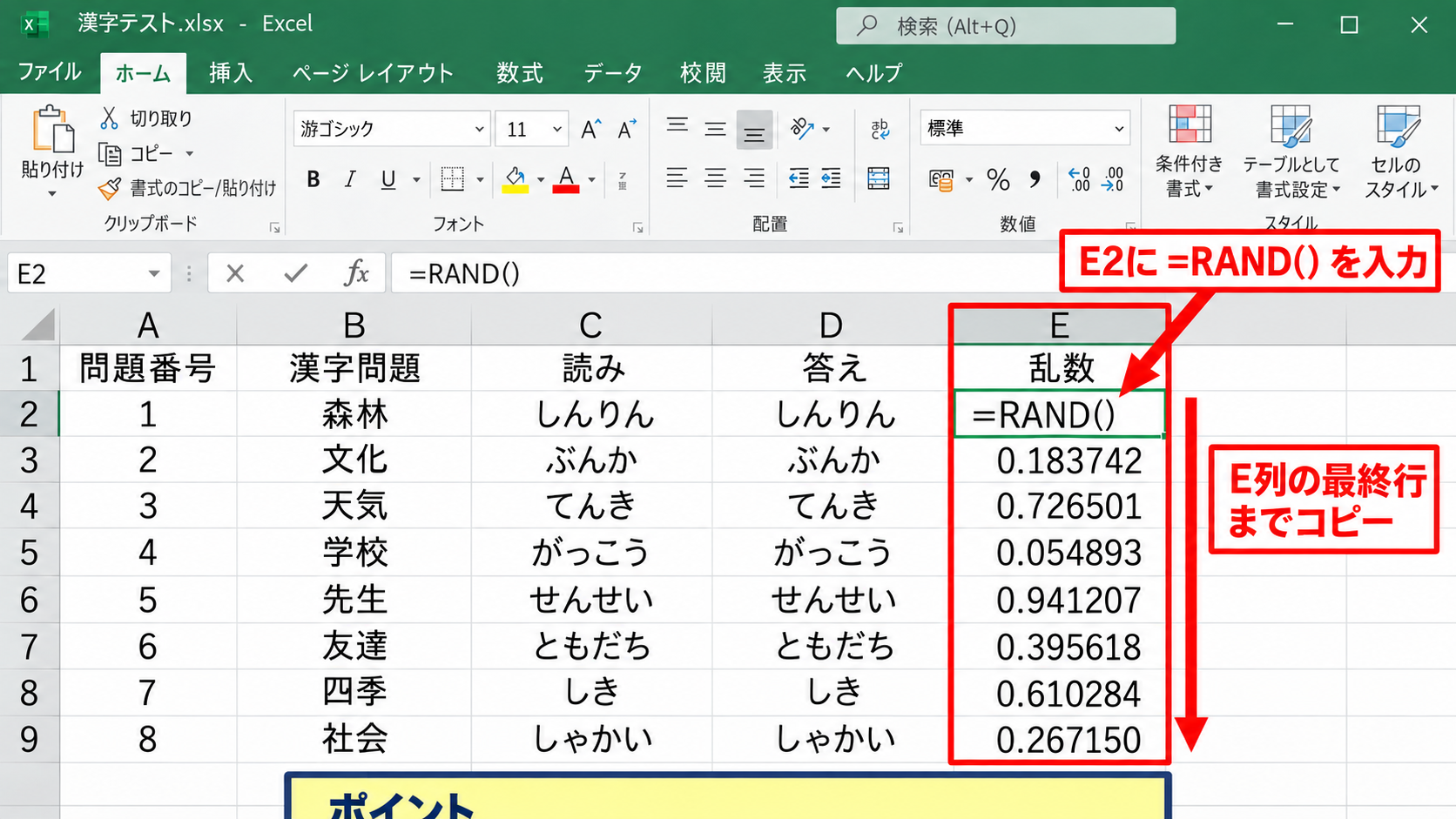Image resolution: width=1456 pixels, height=819 pixels.
Task: Open clipboard group dialog launcher
Action: click(274, 228)
